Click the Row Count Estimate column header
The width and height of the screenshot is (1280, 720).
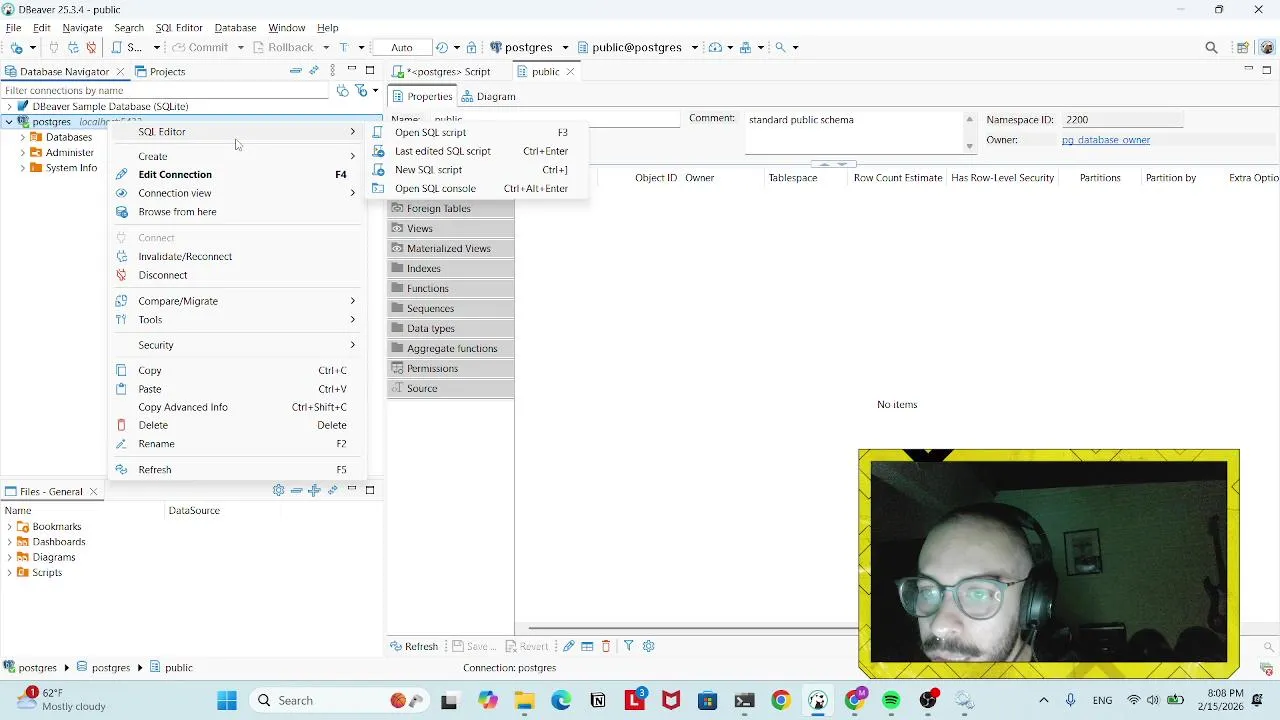tap(898, 178)
